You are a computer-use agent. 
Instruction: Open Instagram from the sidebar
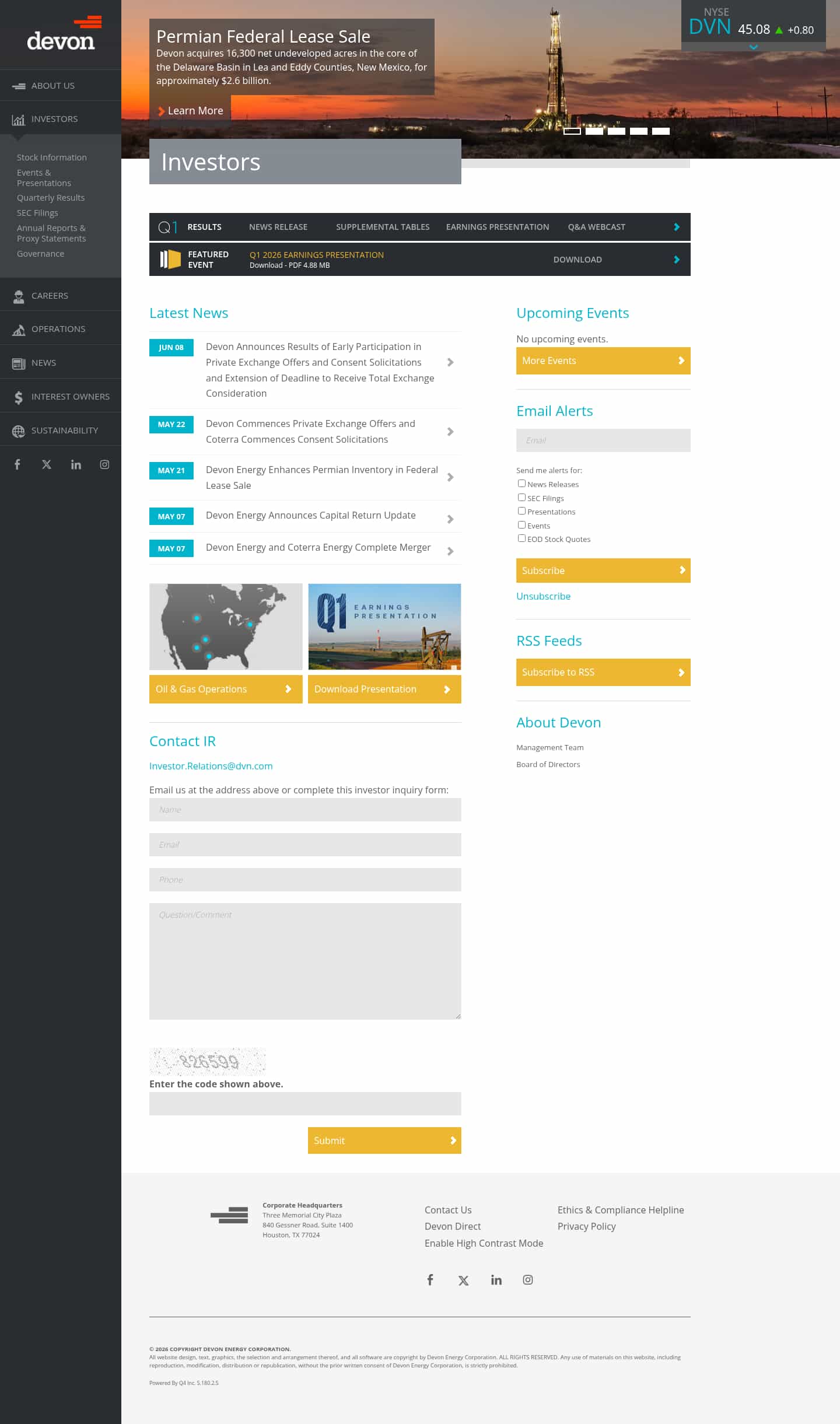tap(104, 464)
